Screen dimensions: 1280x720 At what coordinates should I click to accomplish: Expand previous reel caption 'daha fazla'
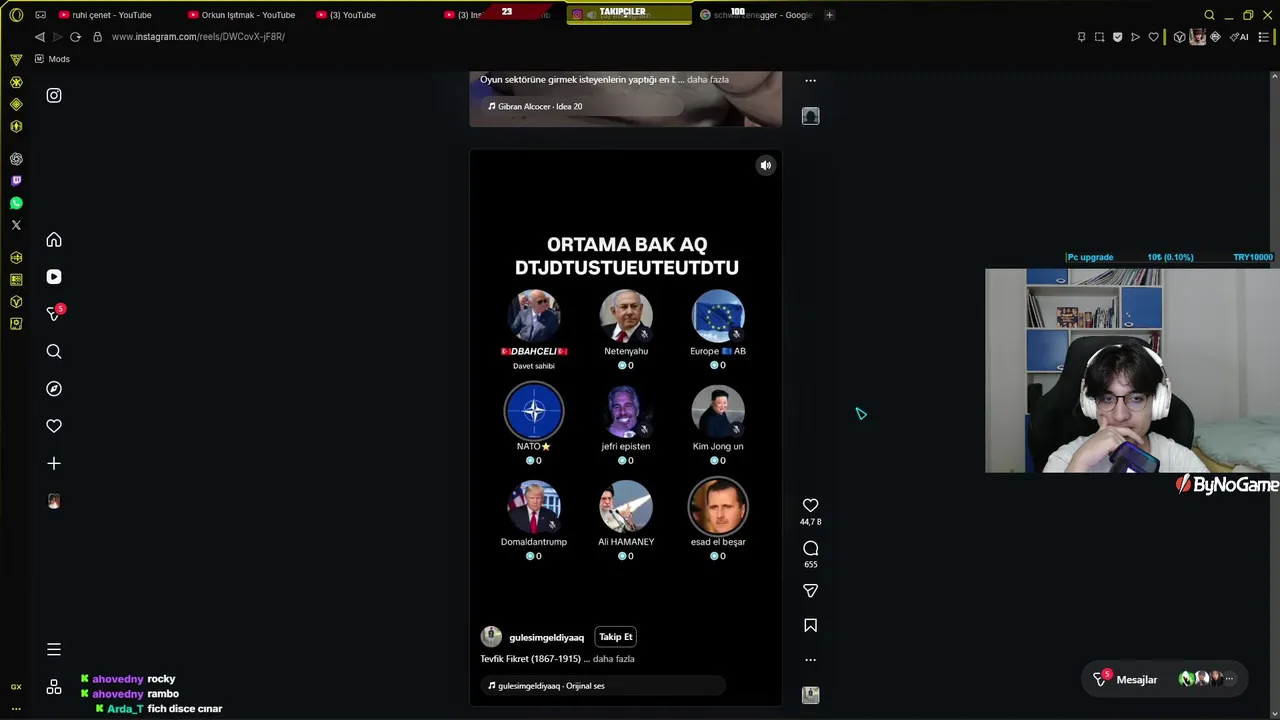[x=708, y=79]
